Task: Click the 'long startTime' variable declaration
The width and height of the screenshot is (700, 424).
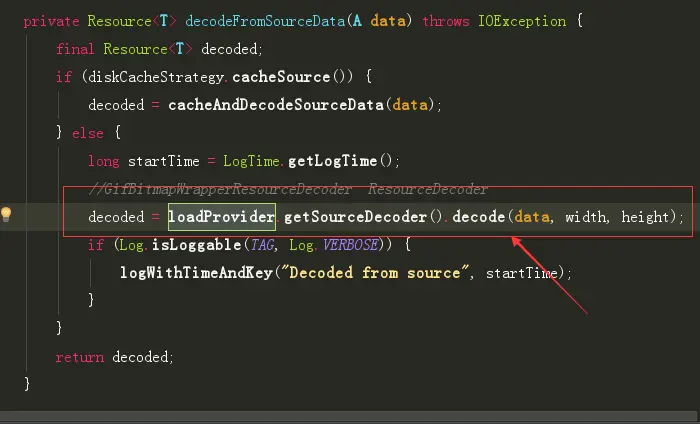Action: [144, 161]
